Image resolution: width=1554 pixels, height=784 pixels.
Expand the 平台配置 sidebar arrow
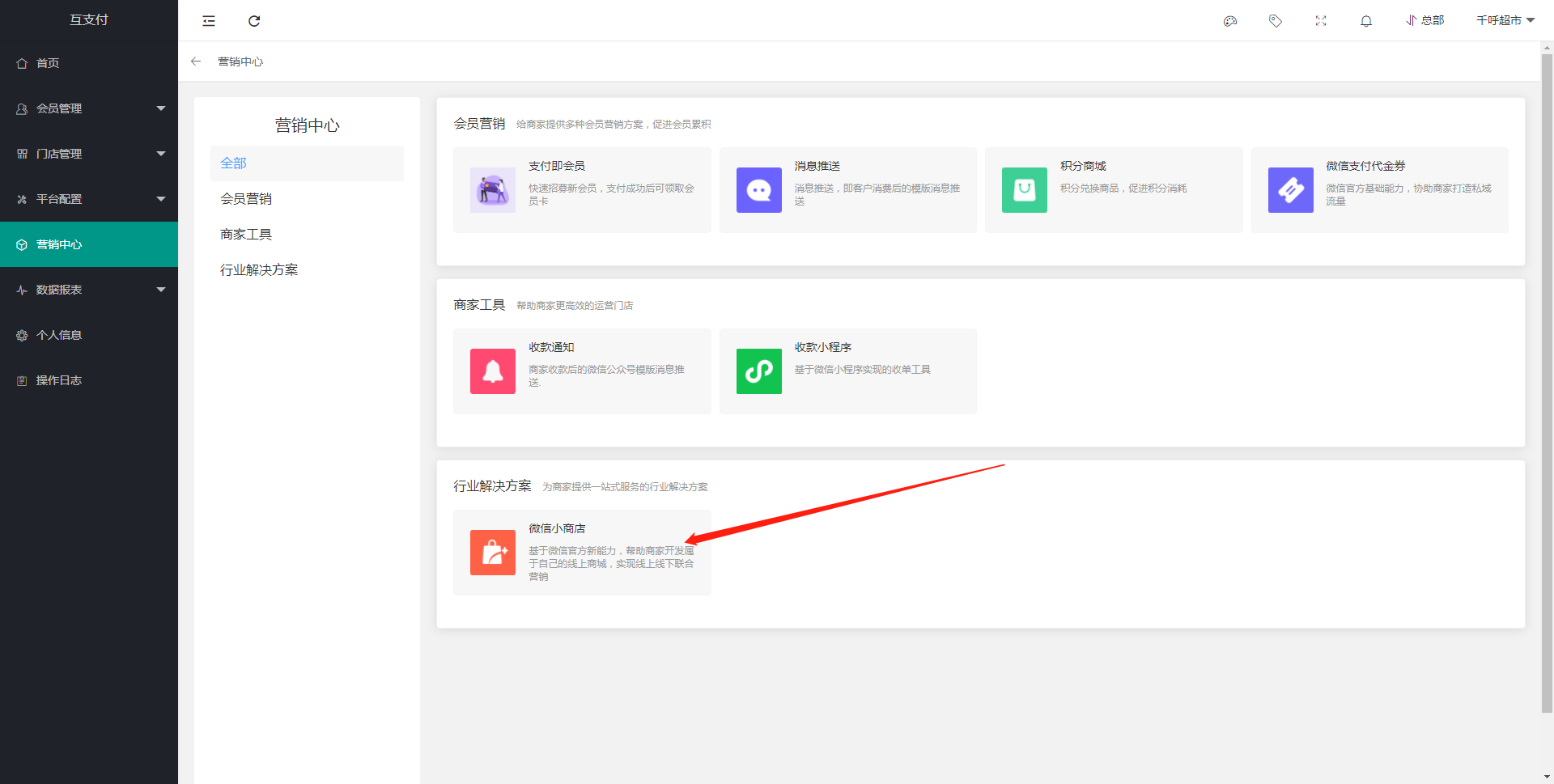(x=161, y=199)
